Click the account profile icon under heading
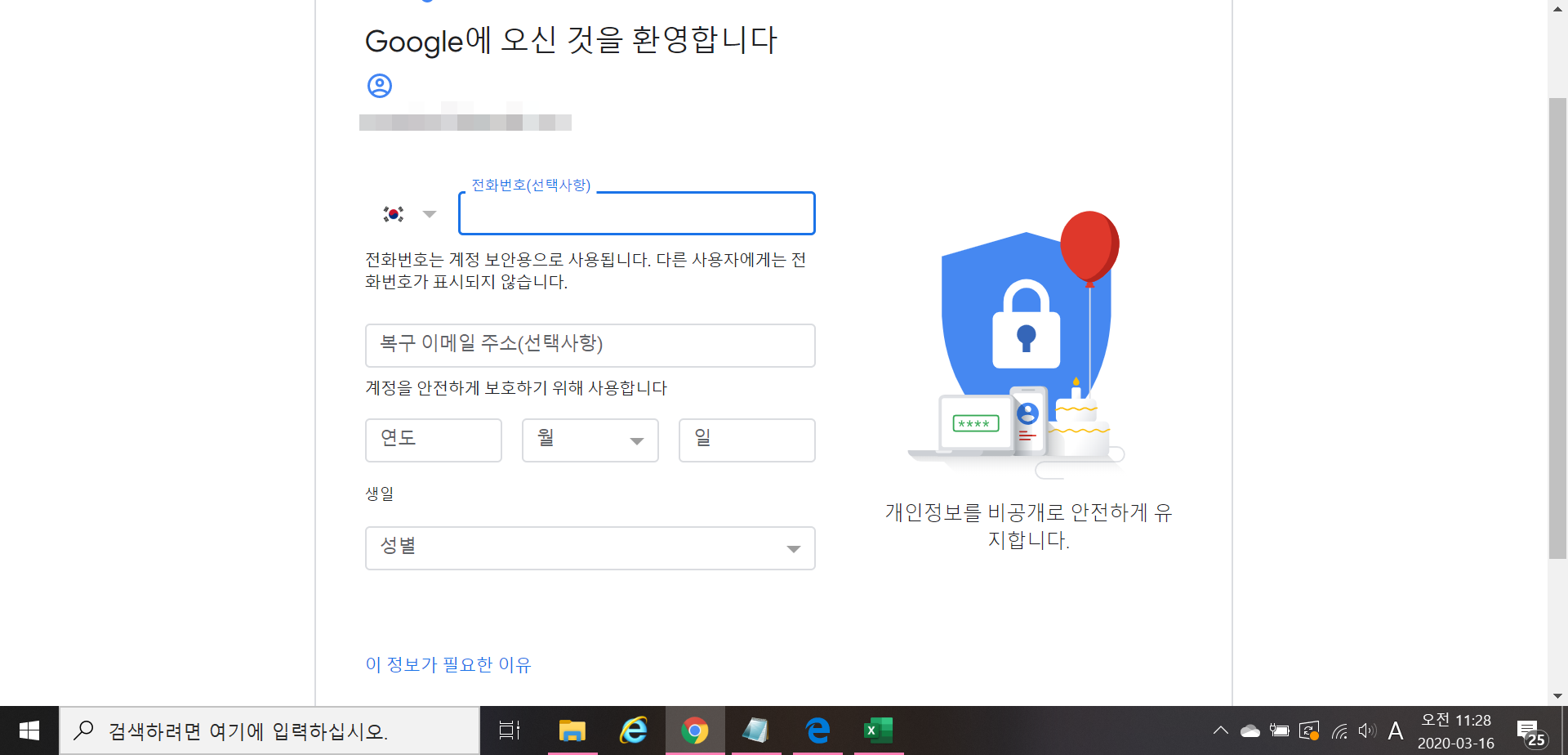 point(380,86)
